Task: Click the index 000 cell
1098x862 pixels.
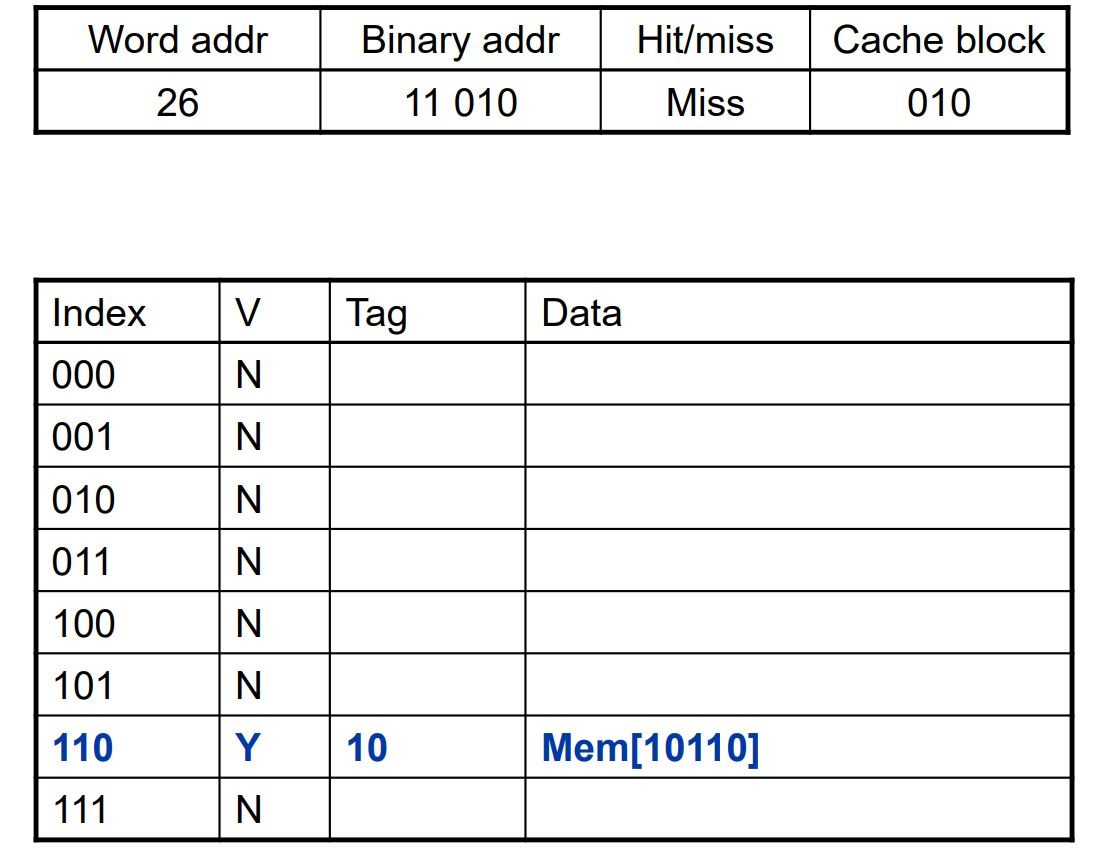Action: 84,376
